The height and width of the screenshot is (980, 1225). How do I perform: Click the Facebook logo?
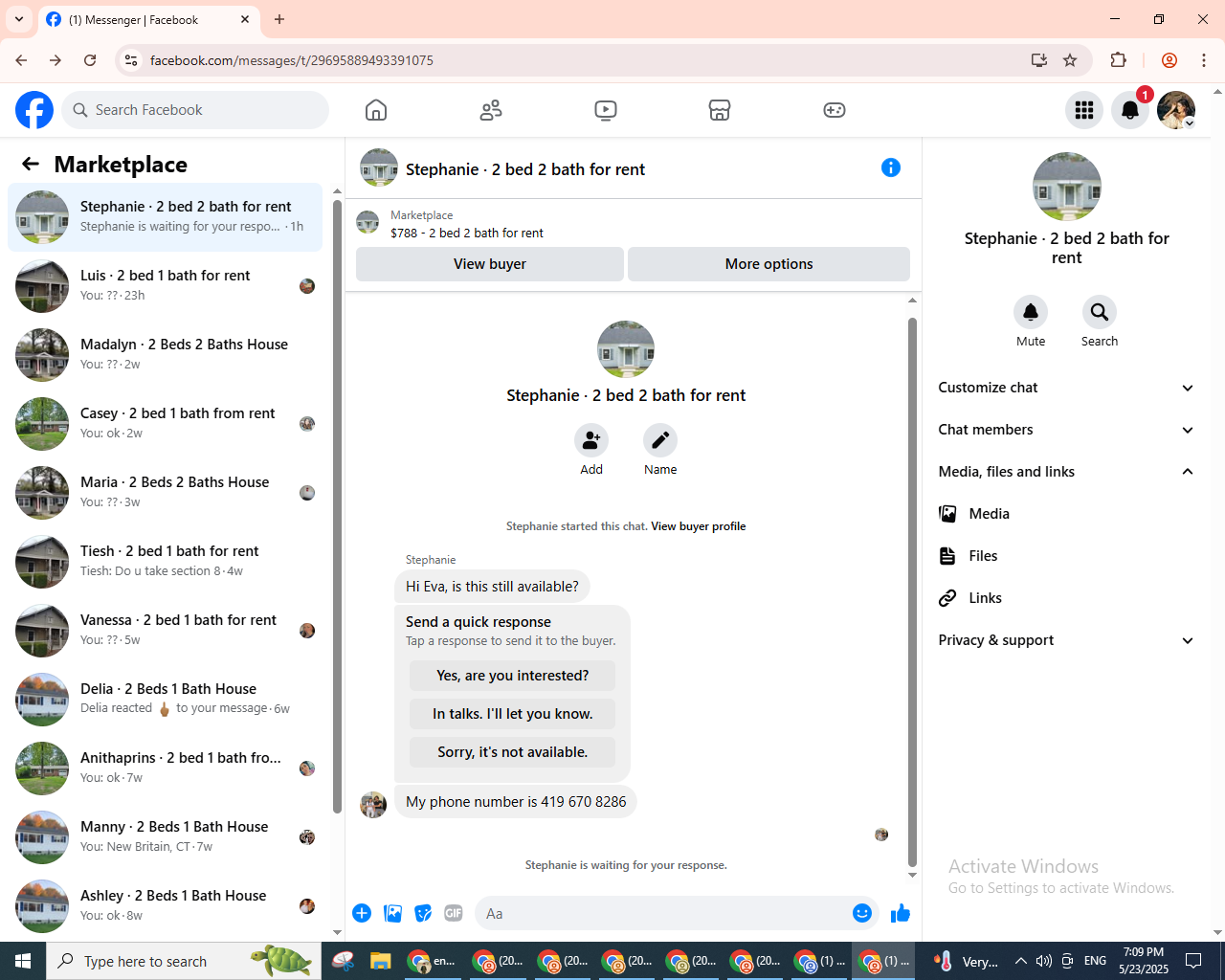(34, 110)
